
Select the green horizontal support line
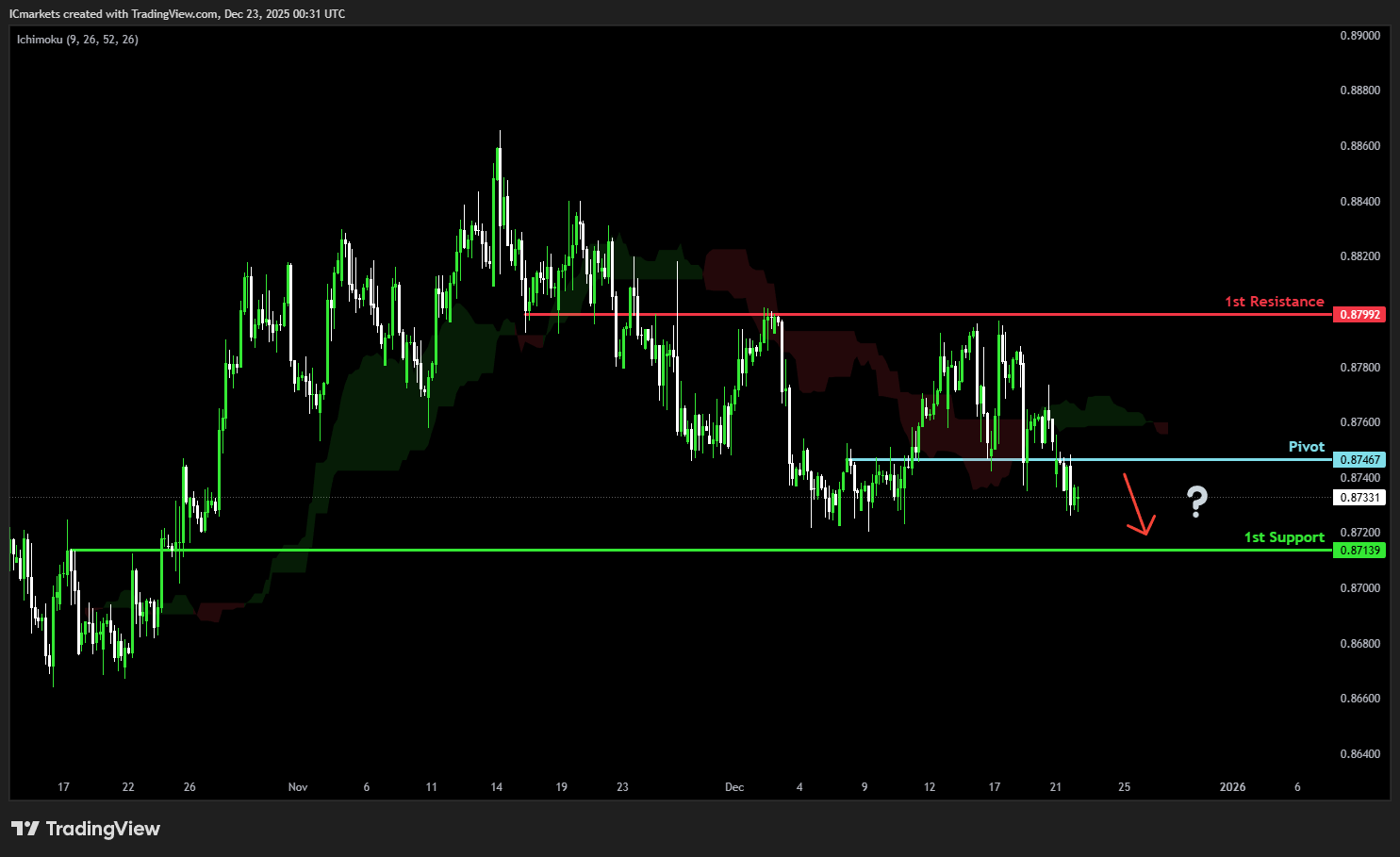660,550
